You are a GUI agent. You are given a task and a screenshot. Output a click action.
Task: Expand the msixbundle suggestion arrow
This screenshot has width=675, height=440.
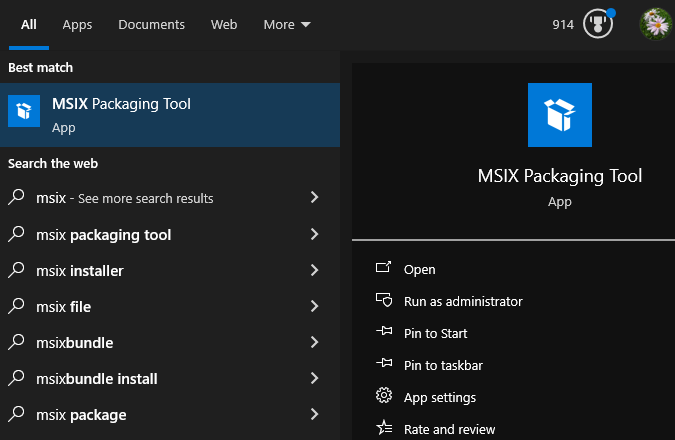(x=314, y=342)
